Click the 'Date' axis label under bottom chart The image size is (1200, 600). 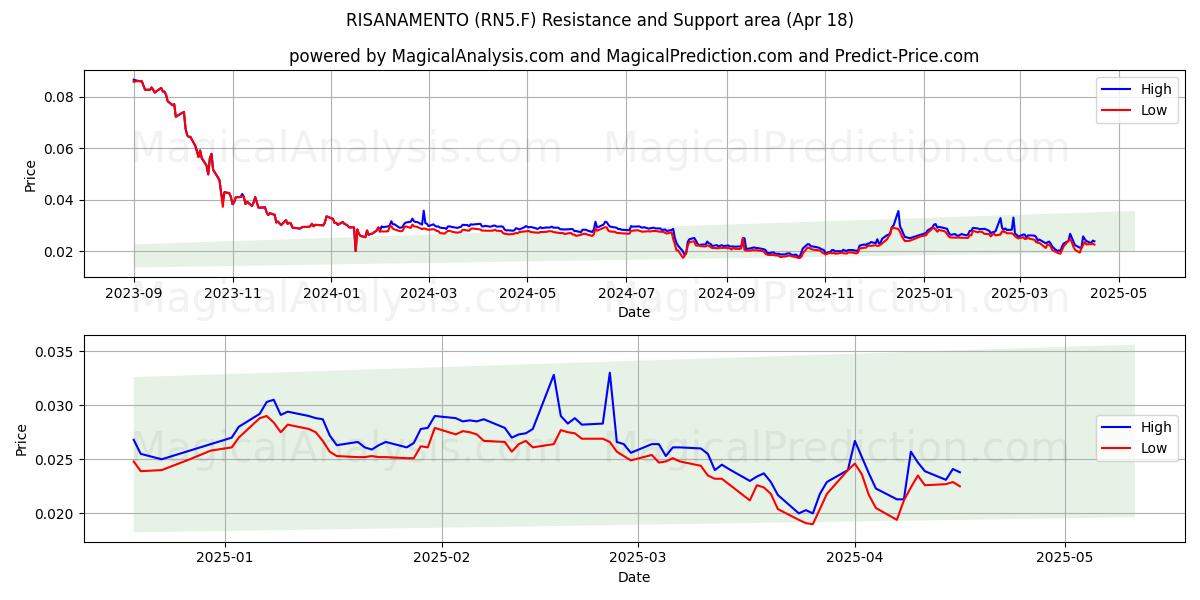click(x=634, y=577)
